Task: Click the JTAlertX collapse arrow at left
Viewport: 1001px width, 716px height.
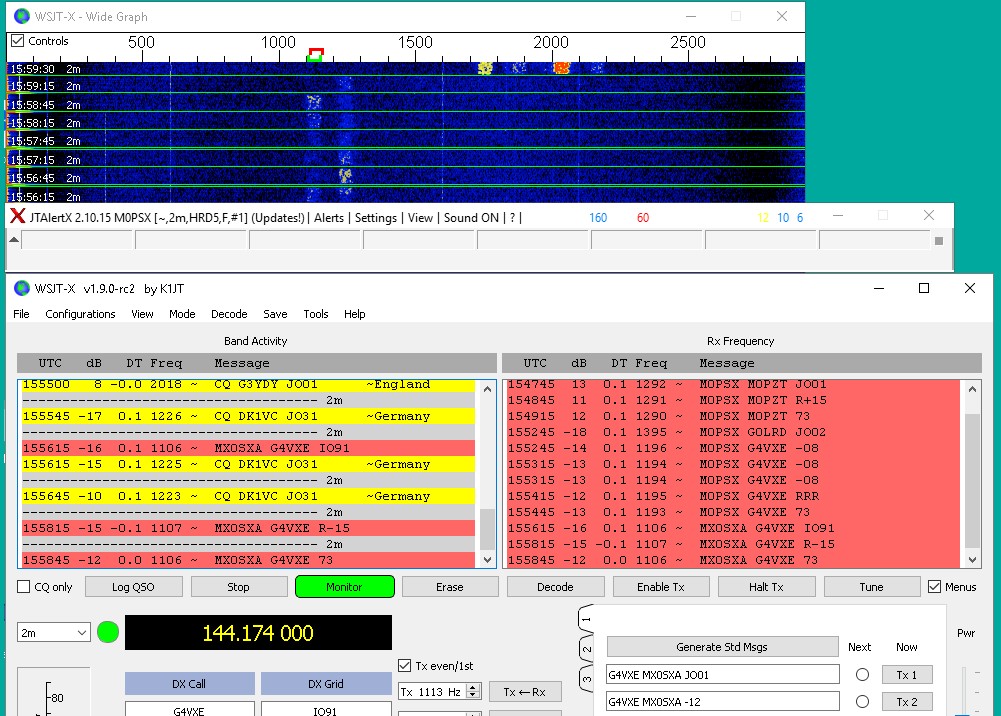Action: point(13,240)
